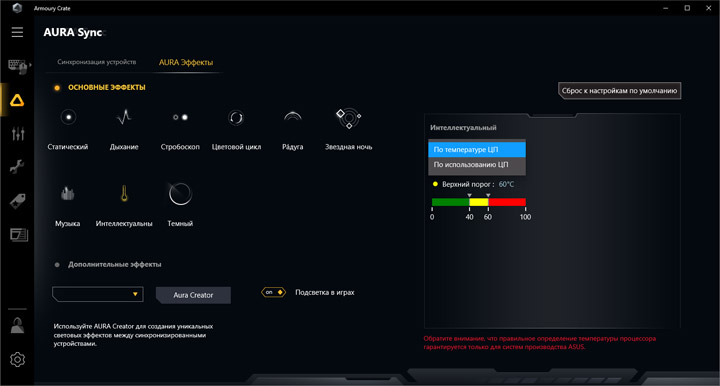Select the Радуга rainbow effect icon

pyautogui.click(x=292, y=117)
